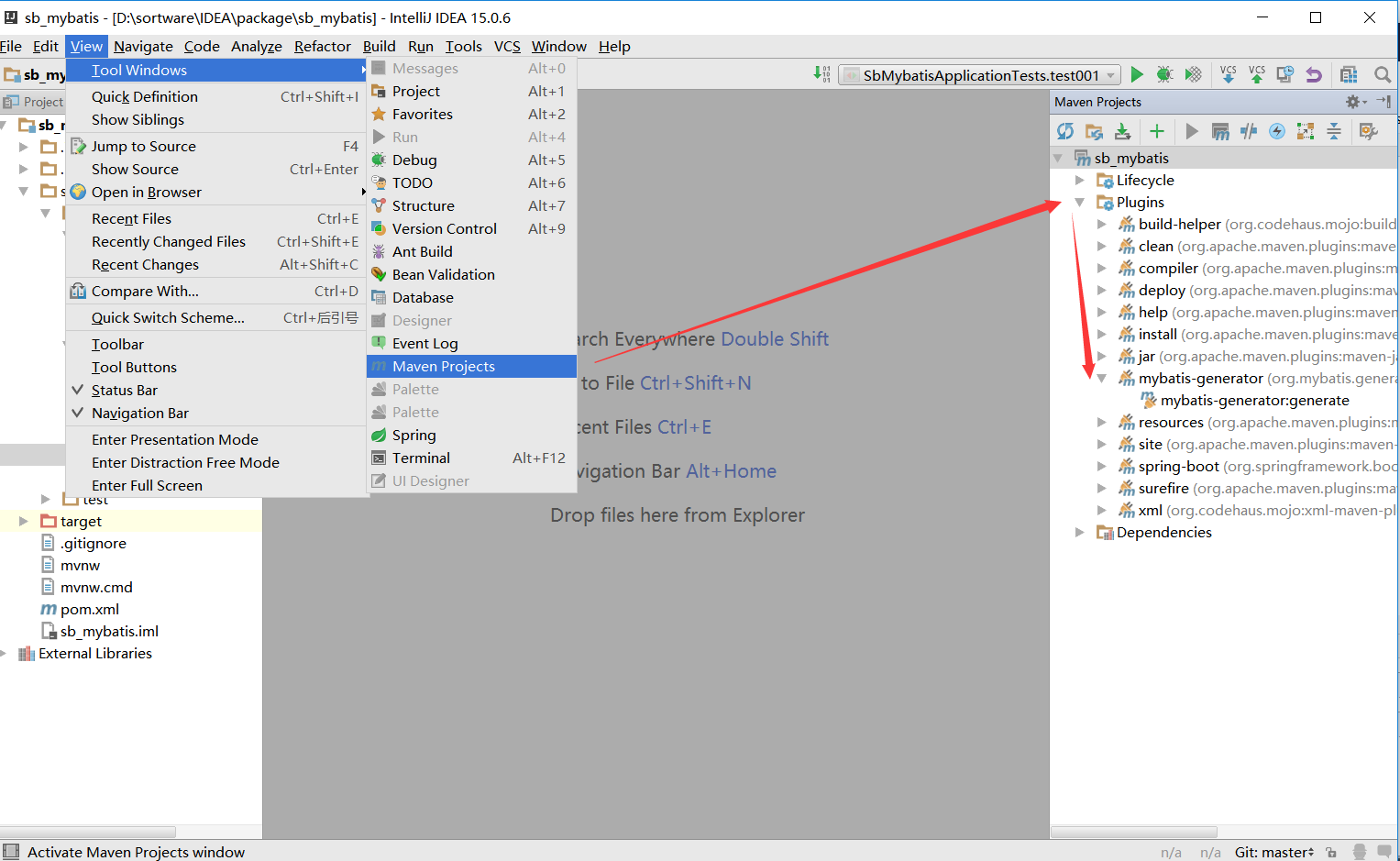Screen dimensions: 1400x861
Task: Start debugging with the bug icon
Action: (x=1164, y=74)
